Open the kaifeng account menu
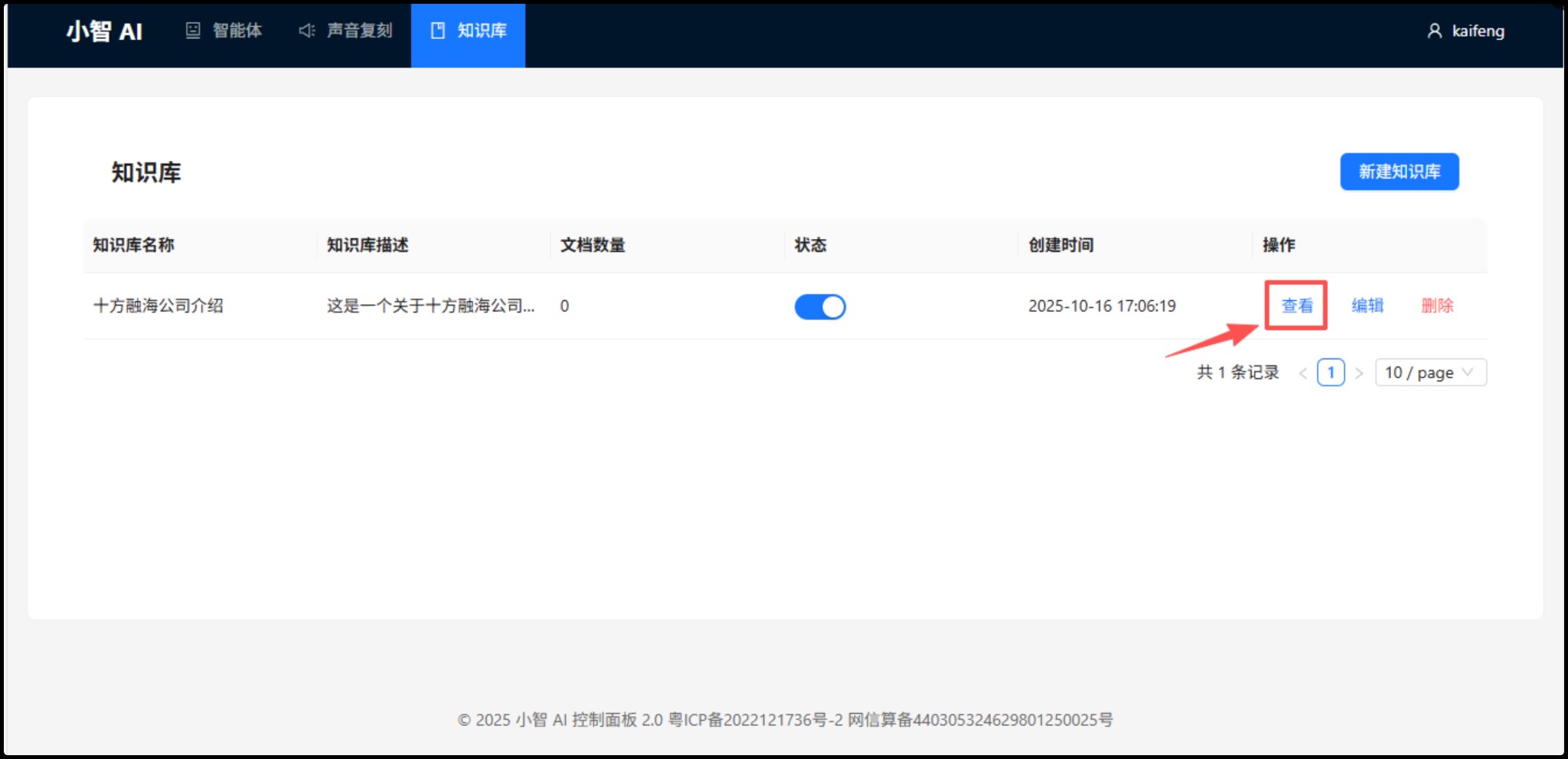Image resolution: width=1568 pixels, height=759 pixels. coord(1466,31)
